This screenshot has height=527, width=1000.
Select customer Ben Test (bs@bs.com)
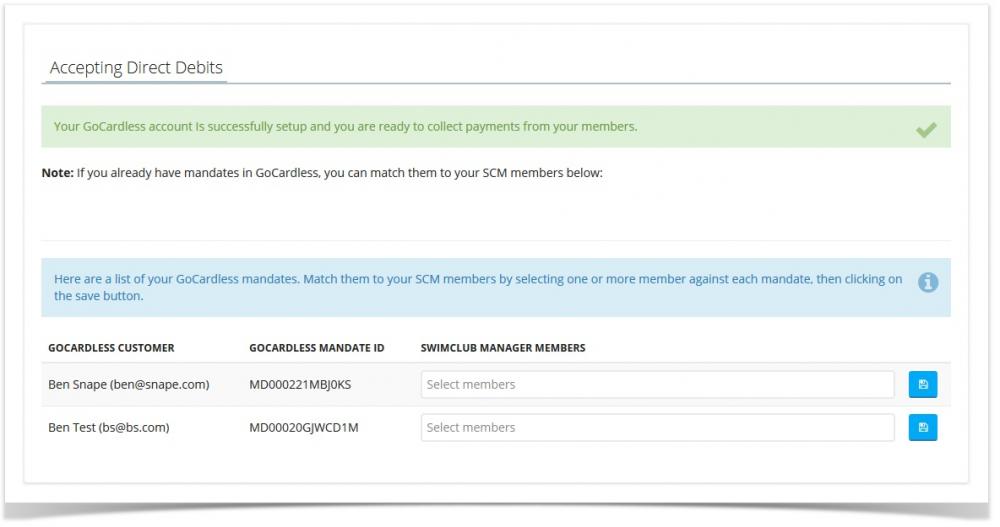(x=109, y=427)
